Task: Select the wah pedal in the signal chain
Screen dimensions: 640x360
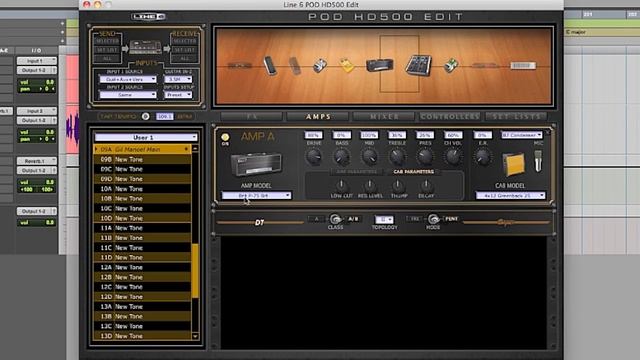Action: tap(270, 65)
